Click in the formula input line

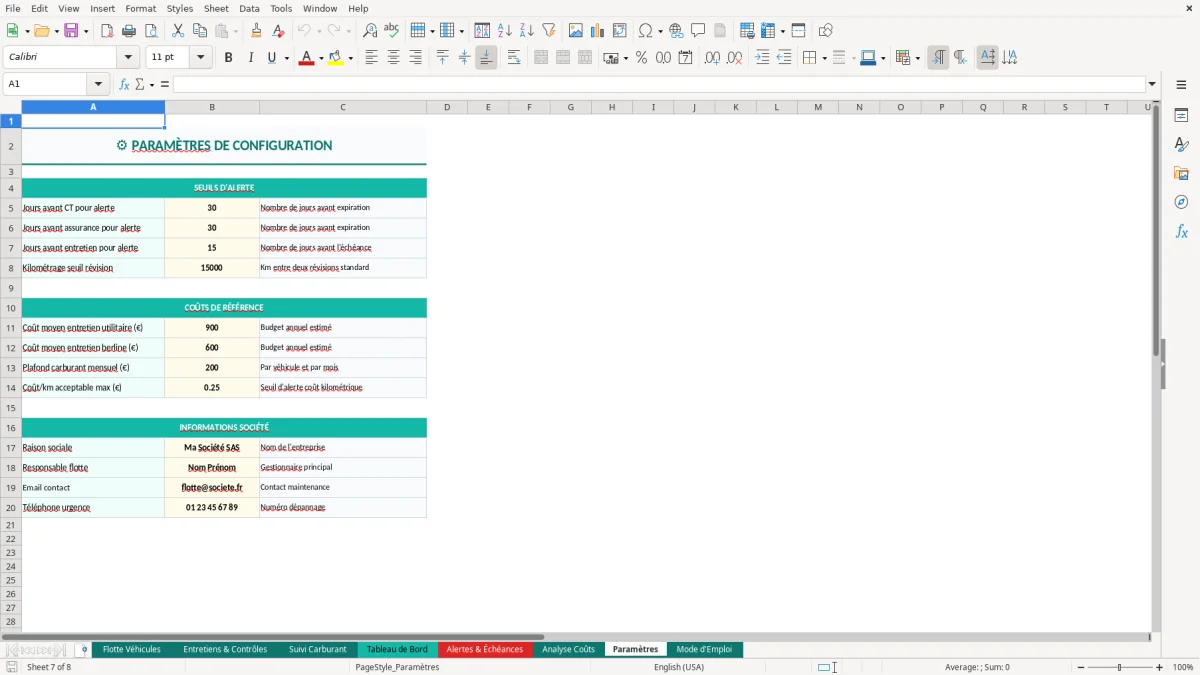click(x=658, y=84)
